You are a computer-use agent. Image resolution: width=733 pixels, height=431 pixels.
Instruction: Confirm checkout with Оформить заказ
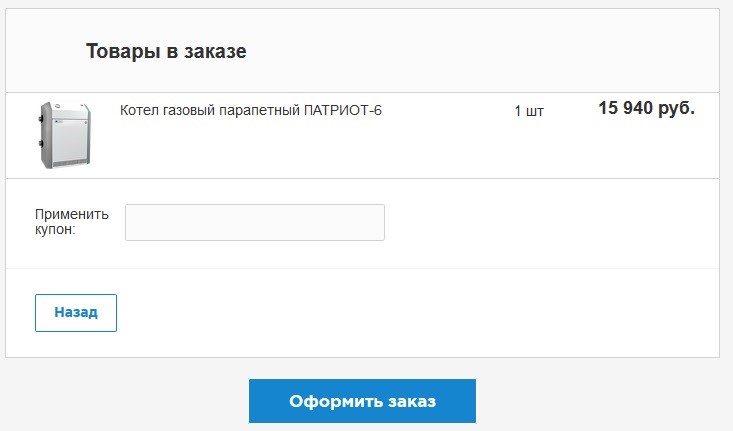pyautogui.click(x=362, y=401)
